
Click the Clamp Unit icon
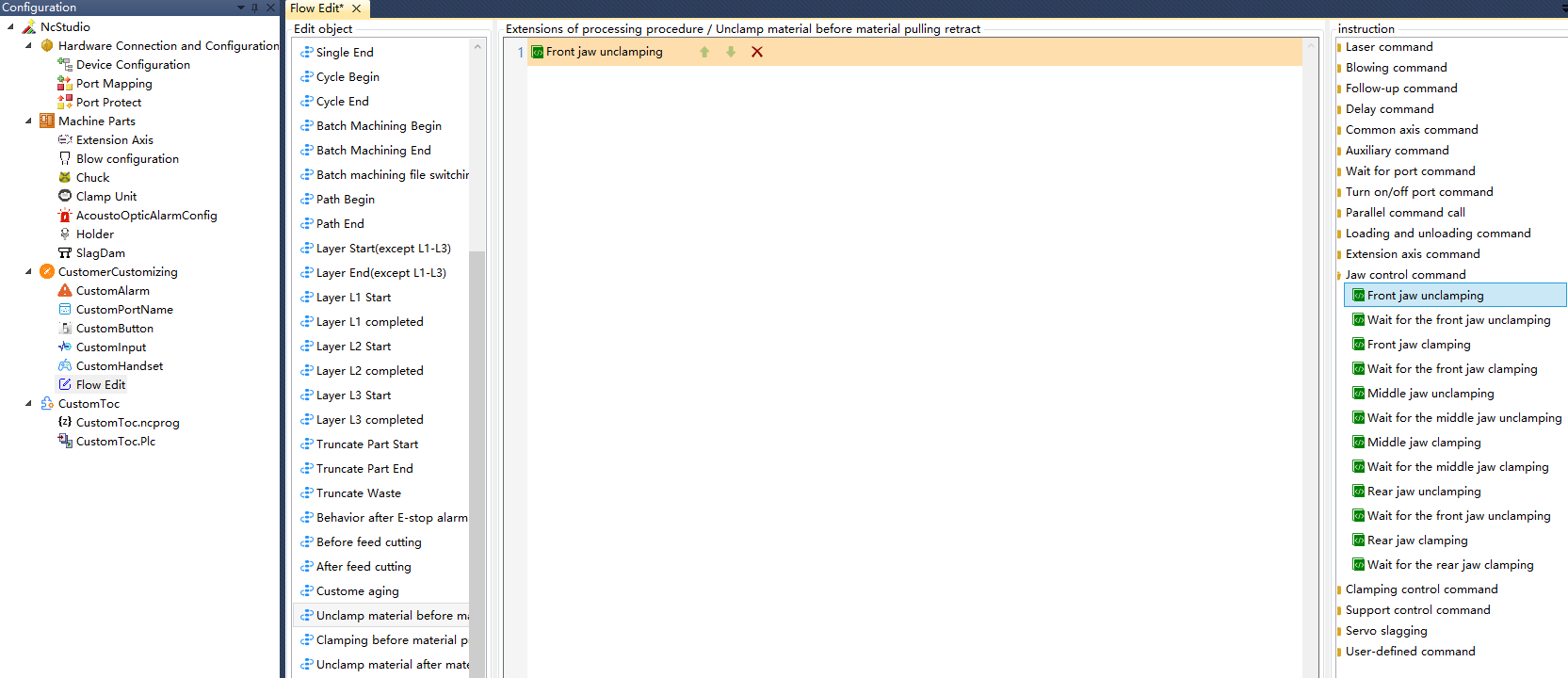tap(65, 197)
